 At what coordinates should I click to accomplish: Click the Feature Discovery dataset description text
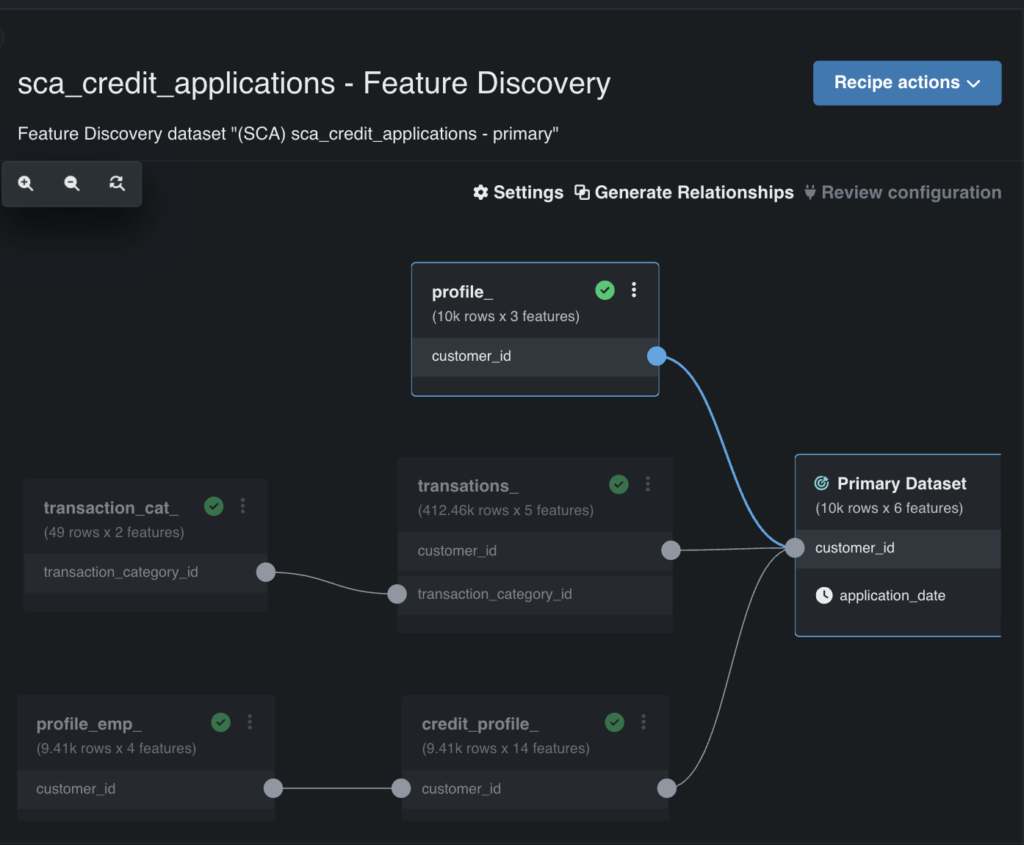point(288,134)
